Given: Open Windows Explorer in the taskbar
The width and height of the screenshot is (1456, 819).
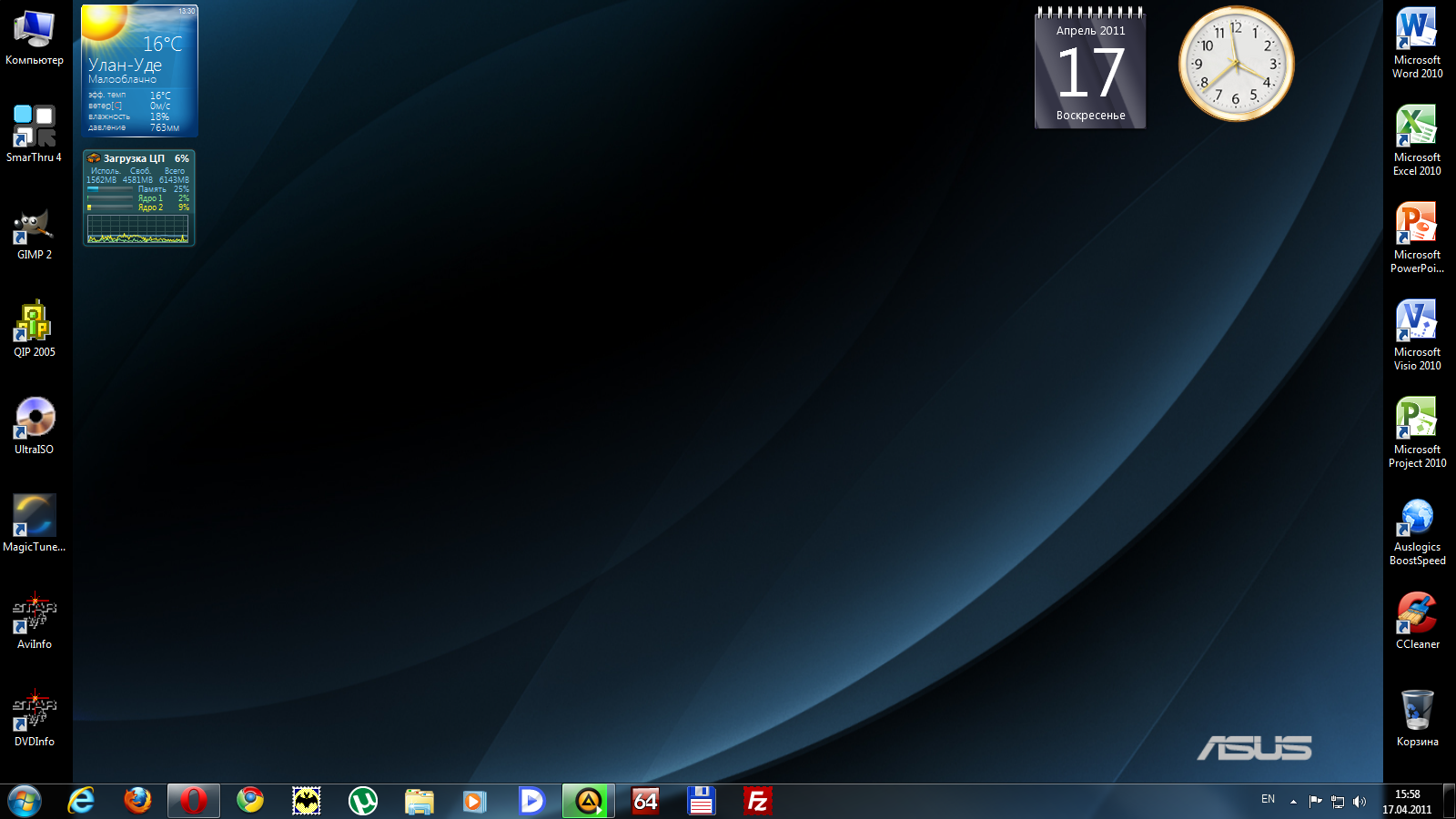Looking at the screenshot, I should (420, 801).
